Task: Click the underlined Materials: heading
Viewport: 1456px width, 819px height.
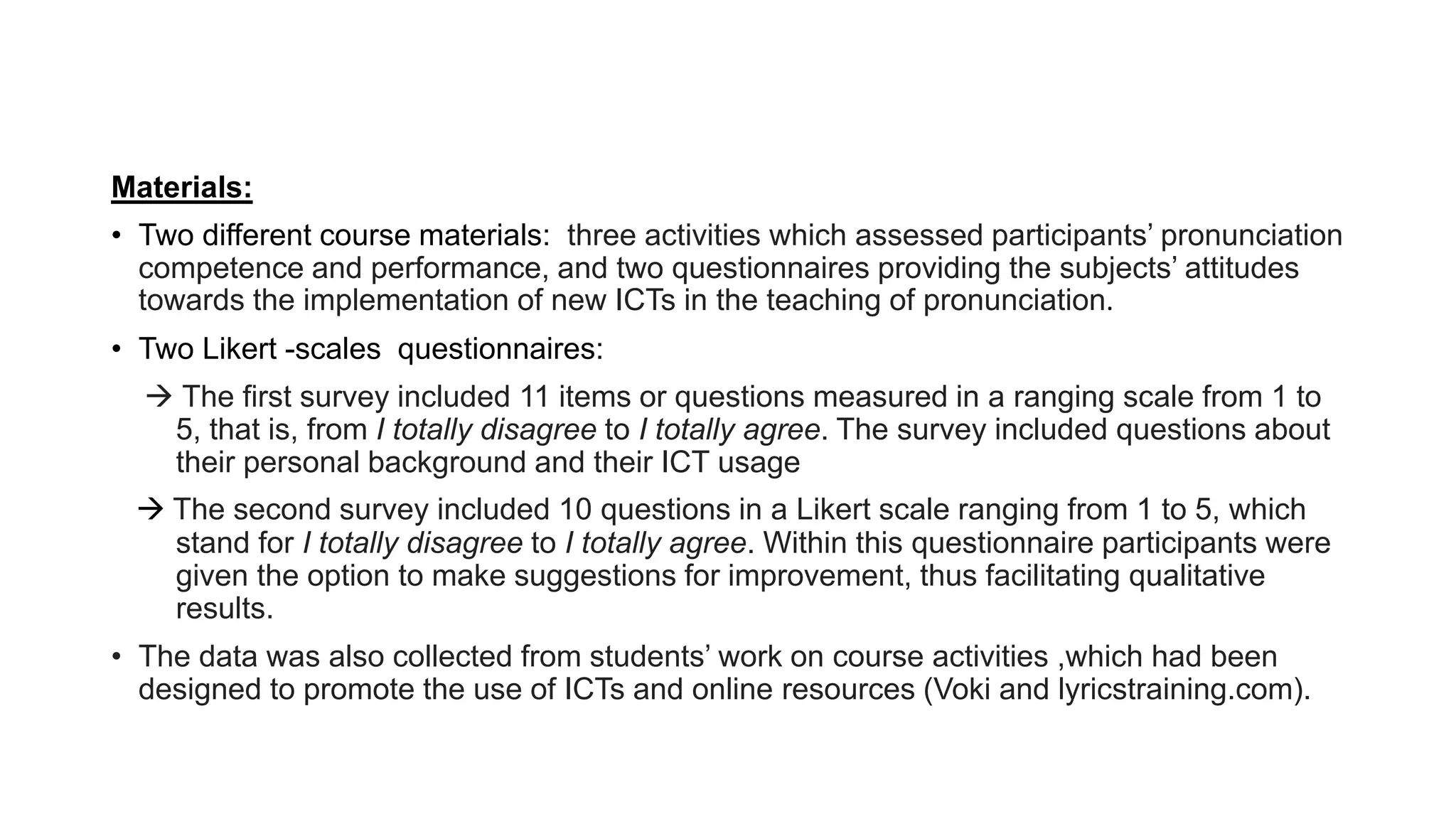Action: pos(182,188)
